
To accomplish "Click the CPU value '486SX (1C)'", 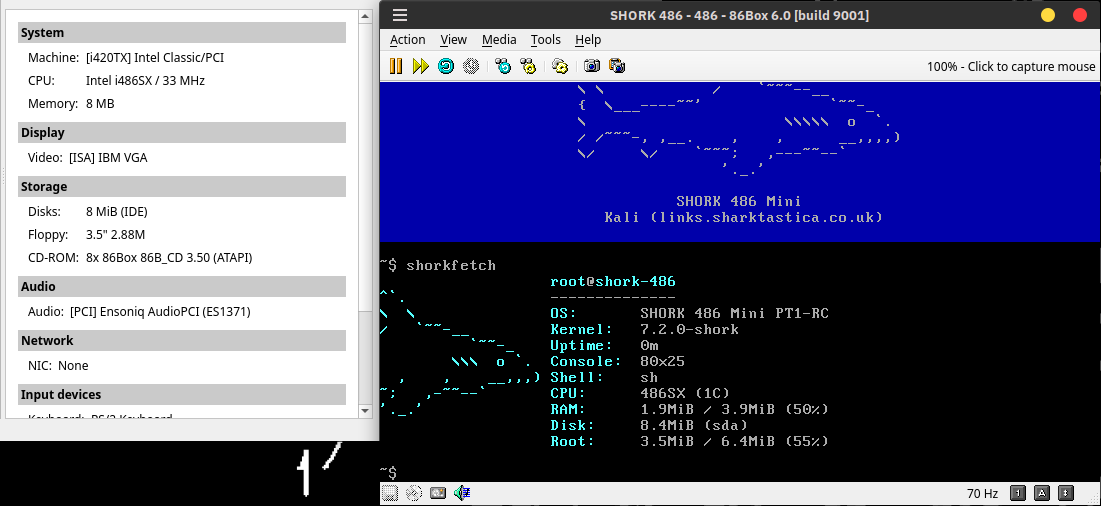I will tap(685, 393).
